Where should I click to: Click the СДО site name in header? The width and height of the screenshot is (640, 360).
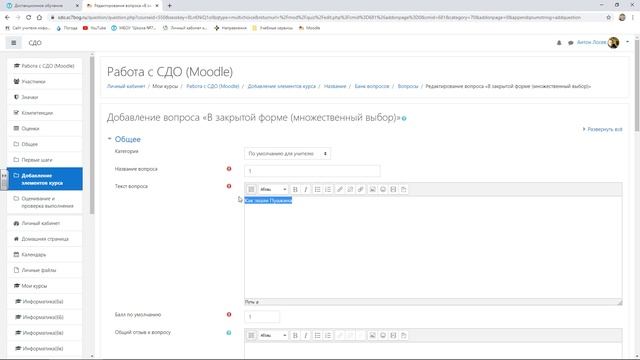[x=35, y=43]
